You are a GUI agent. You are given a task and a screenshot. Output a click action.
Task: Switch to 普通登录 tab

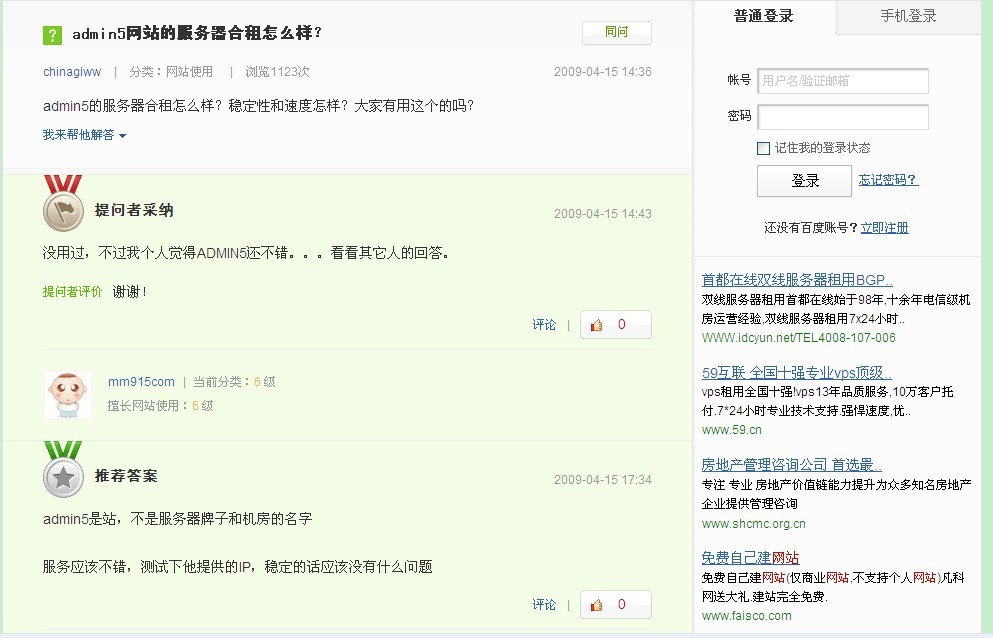[763, 16]
